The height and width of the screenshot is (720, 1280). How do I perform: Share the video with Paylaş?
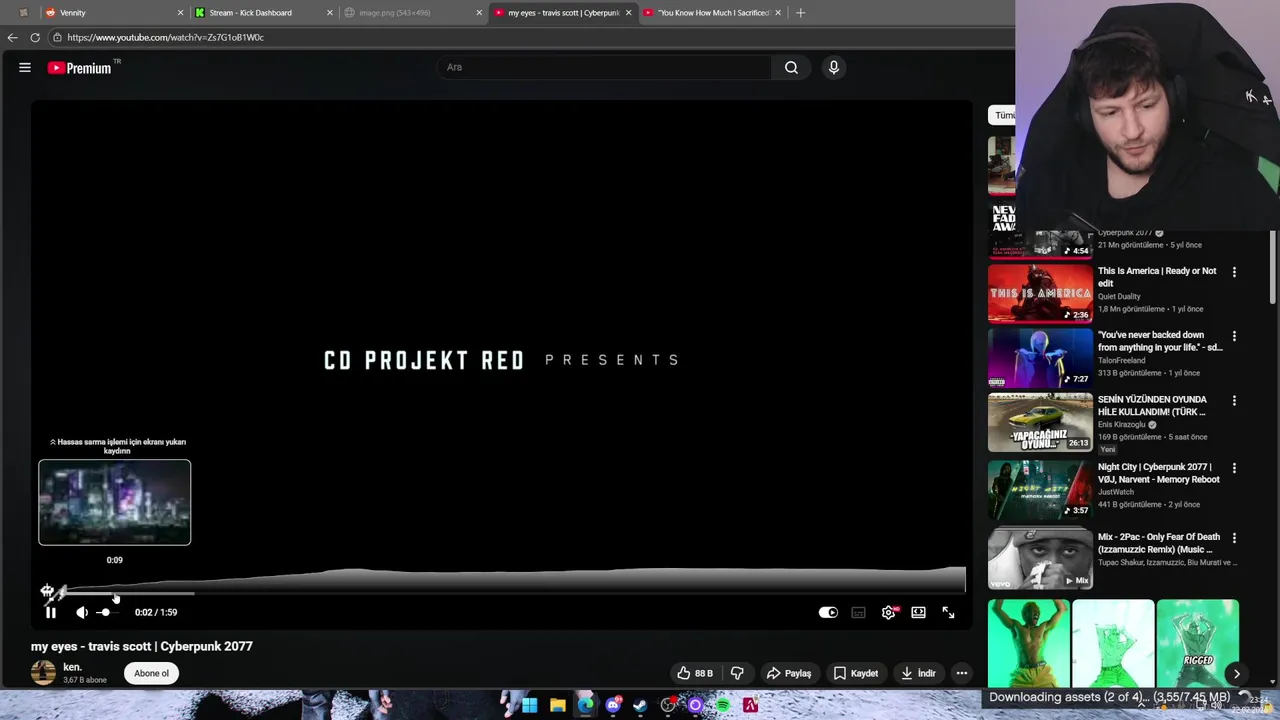789,673
